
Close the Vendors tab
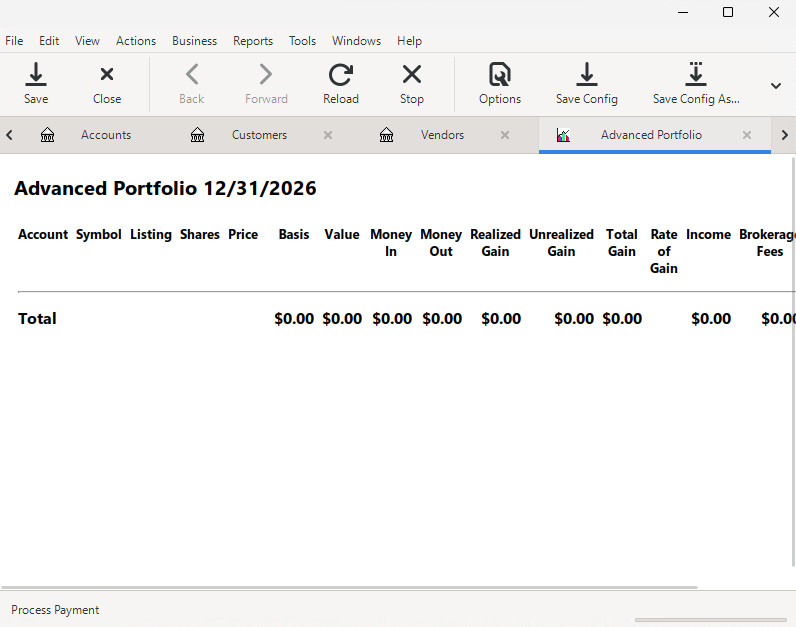[x=505, y=135]
